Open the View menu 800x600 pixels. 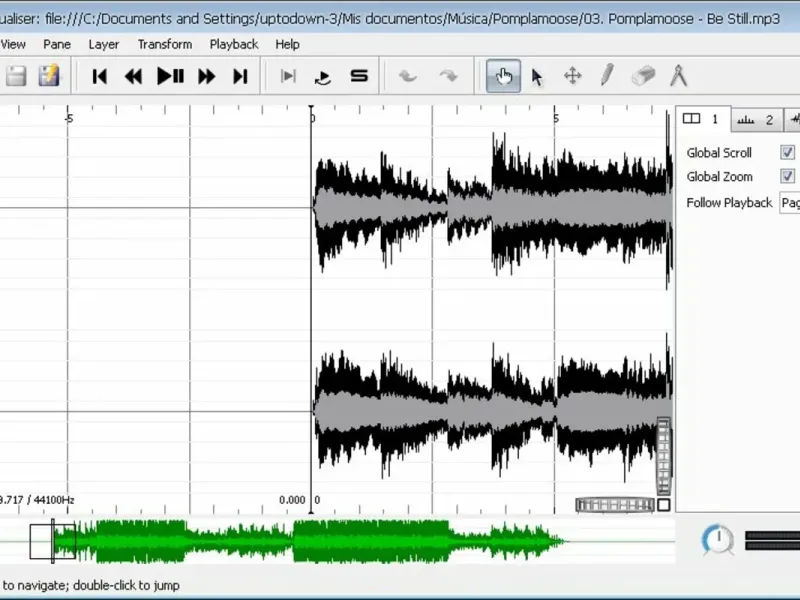coord(13,44)
